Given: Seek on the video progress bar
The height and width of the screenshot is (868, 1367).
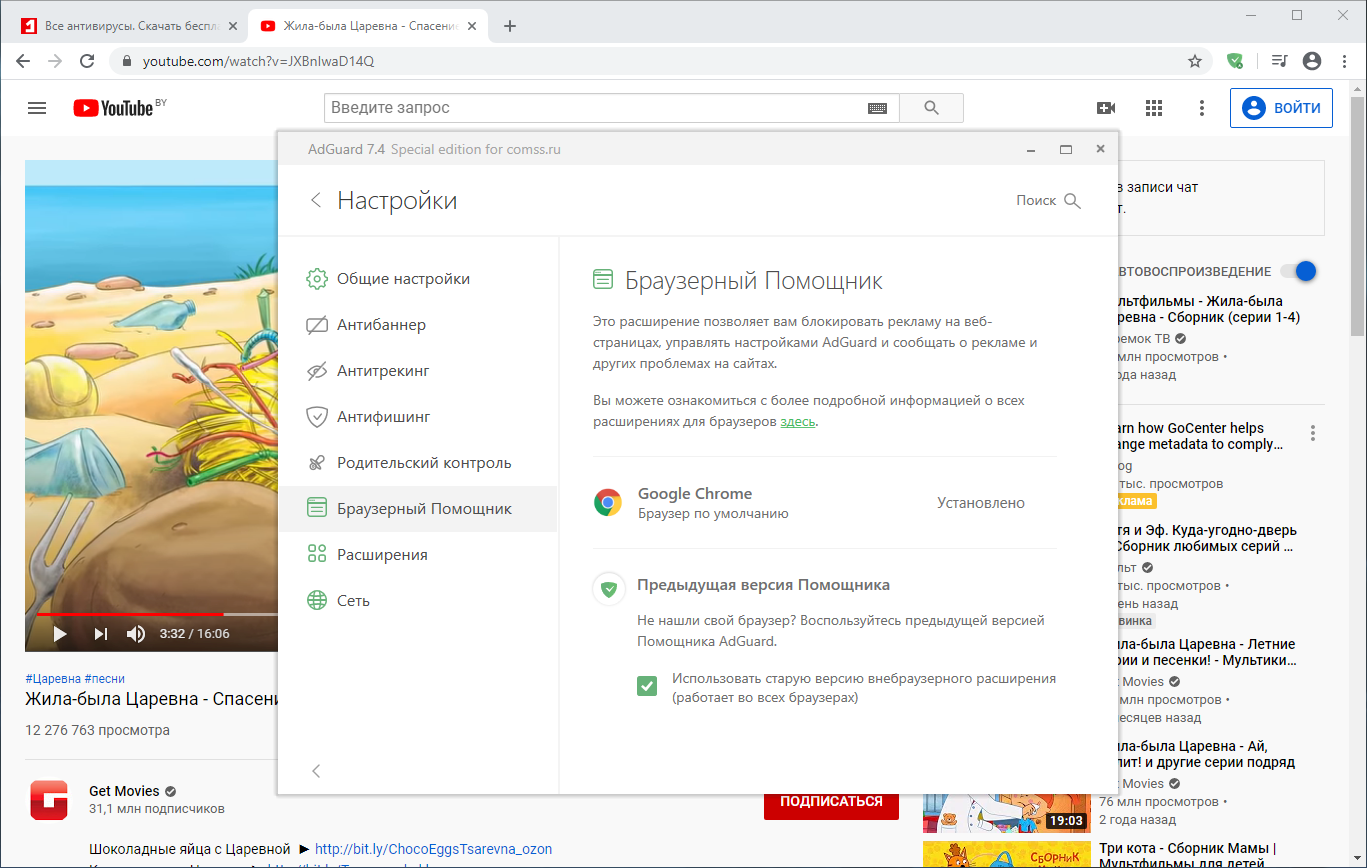Looking at the screenshot, I should [x=152, y=614].
